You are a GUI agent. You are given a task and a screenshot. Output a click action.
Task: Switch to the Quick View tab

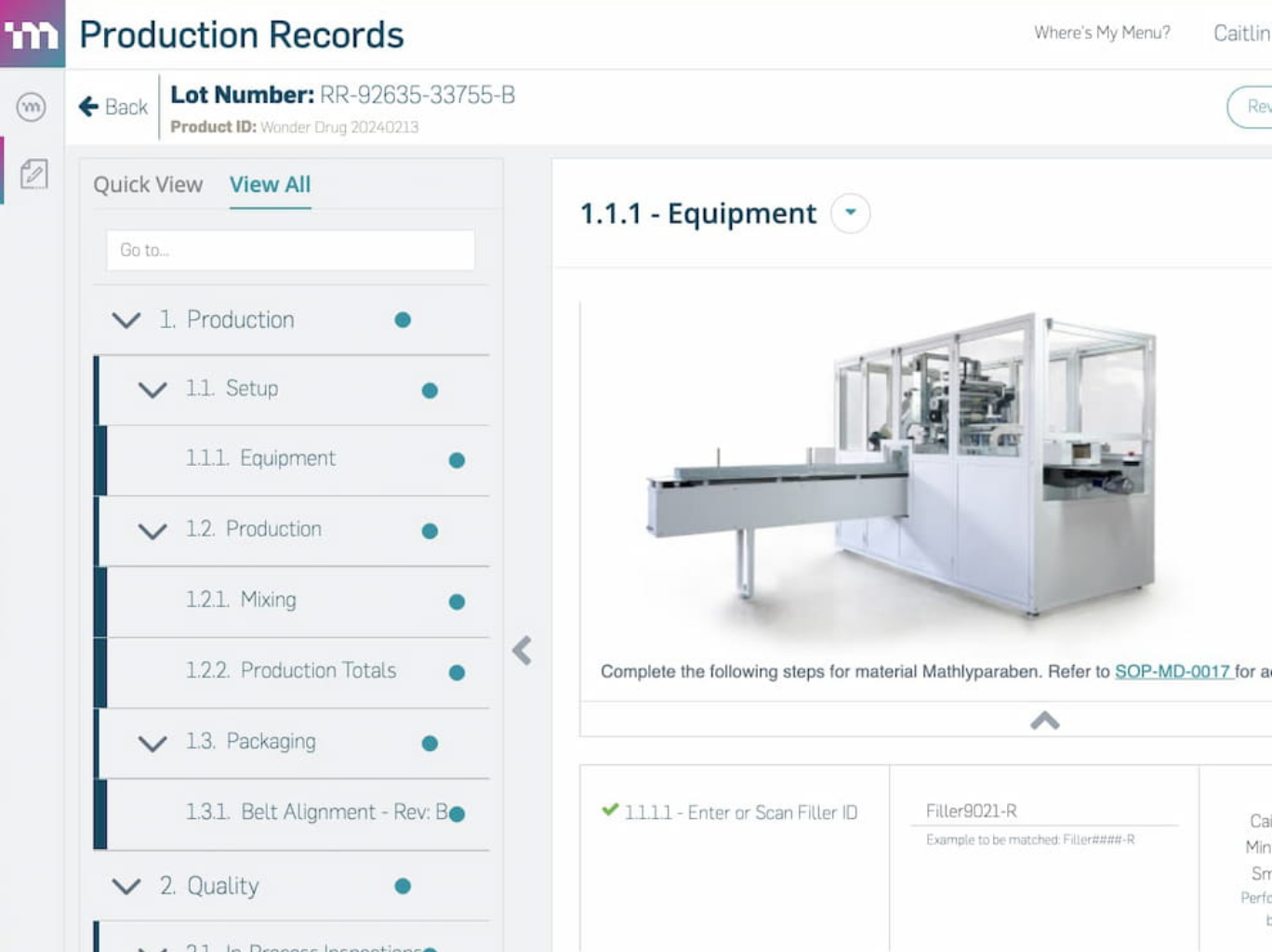point(148,184)
